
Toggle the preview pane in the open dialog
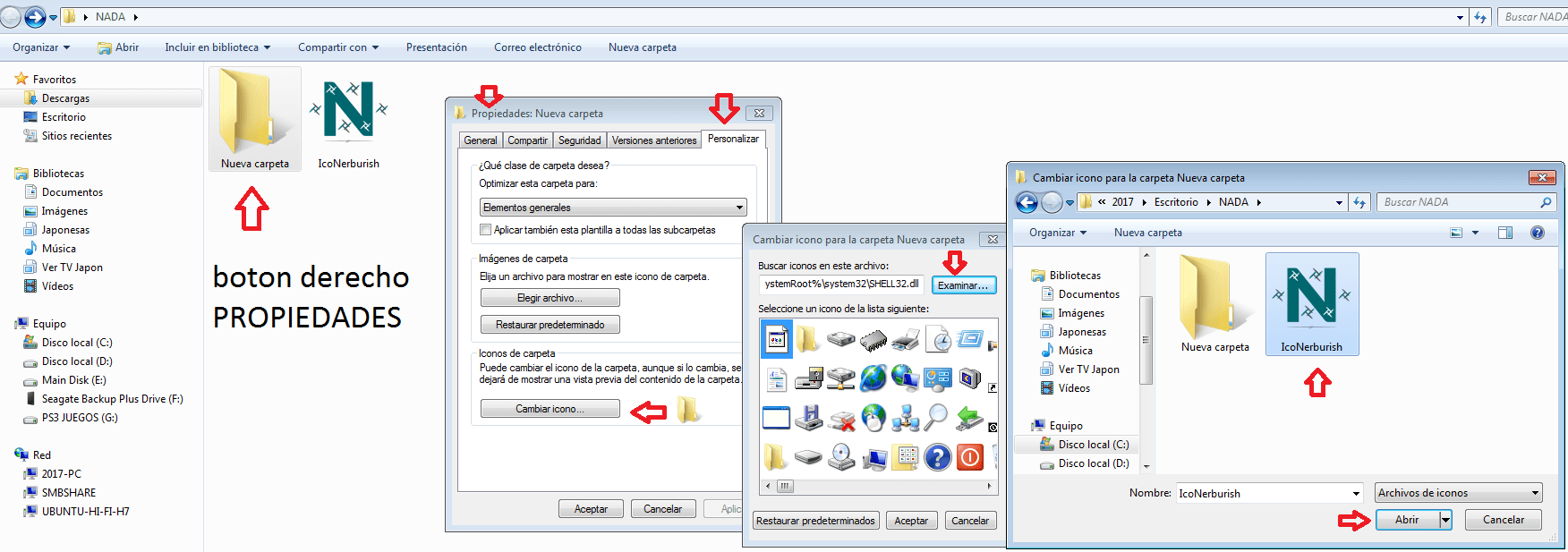(x=1505, y=233)
